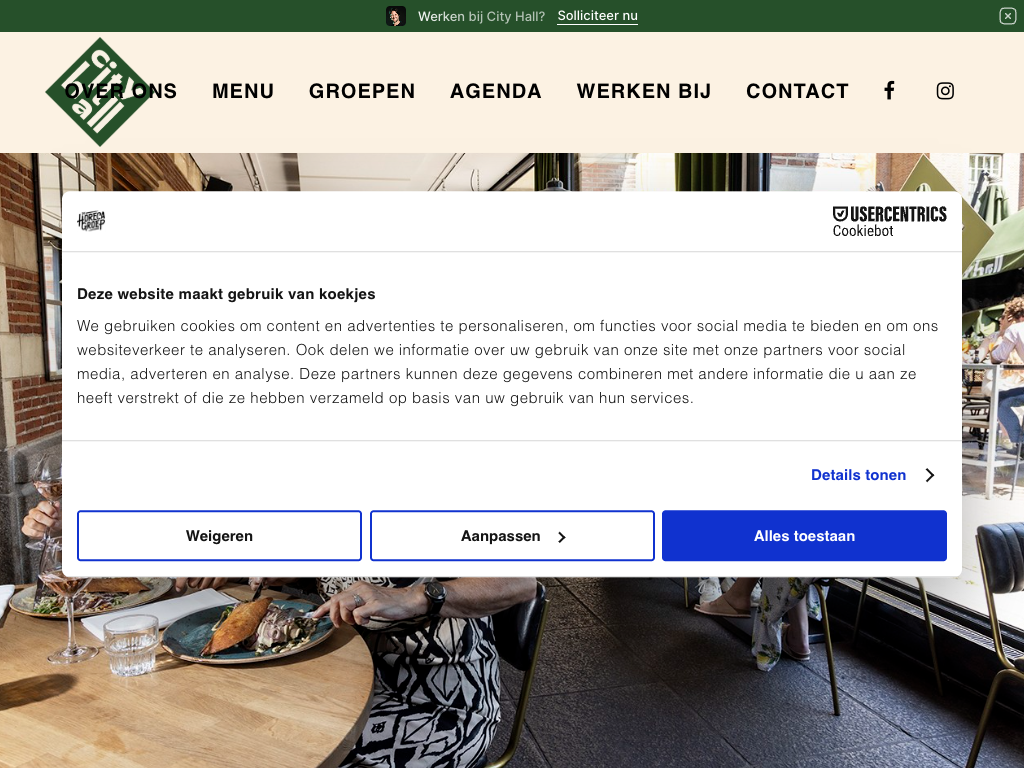Open the Facebook icon link
Image resolution: width=1024 pixels, height=768 pixels.
[889, 91]
